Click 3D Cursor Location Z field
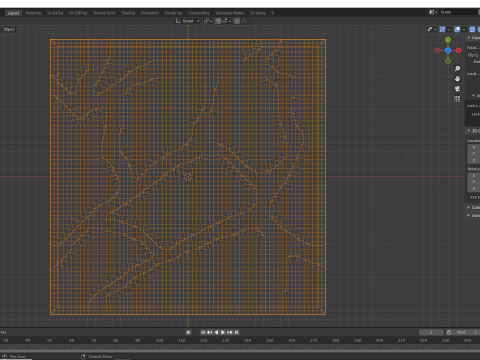This screenshot has width=480, height=360. (x=474, y=160)
